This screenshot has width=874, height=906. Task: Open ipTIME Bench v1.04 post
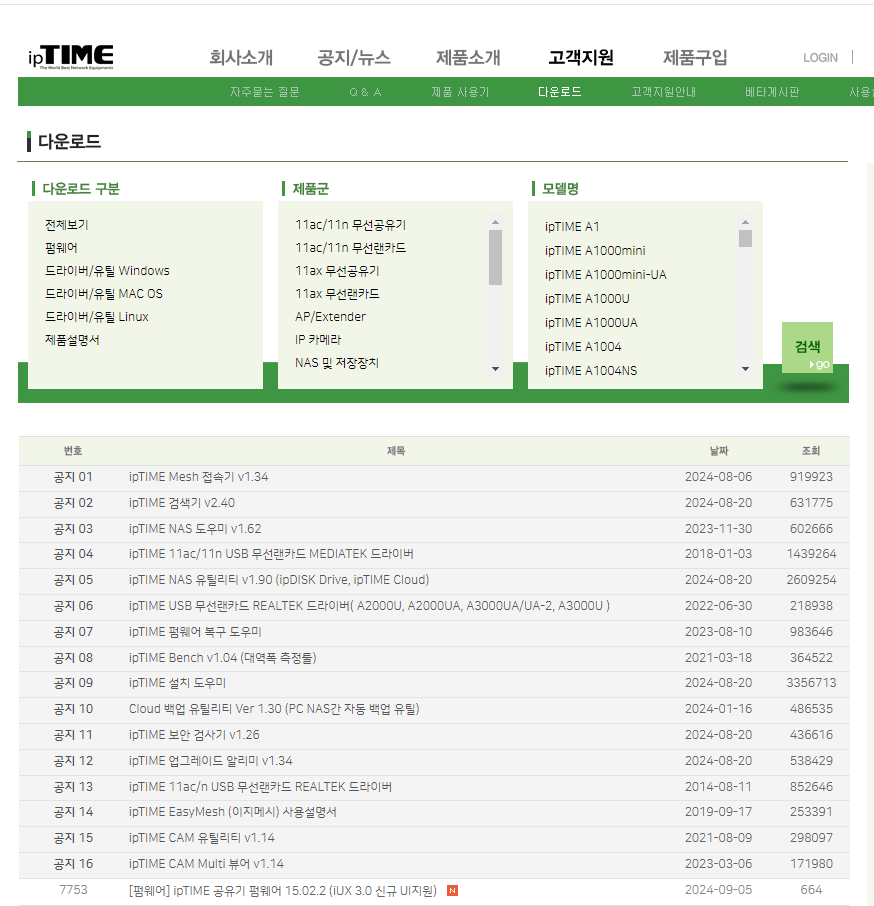(222, 658)
